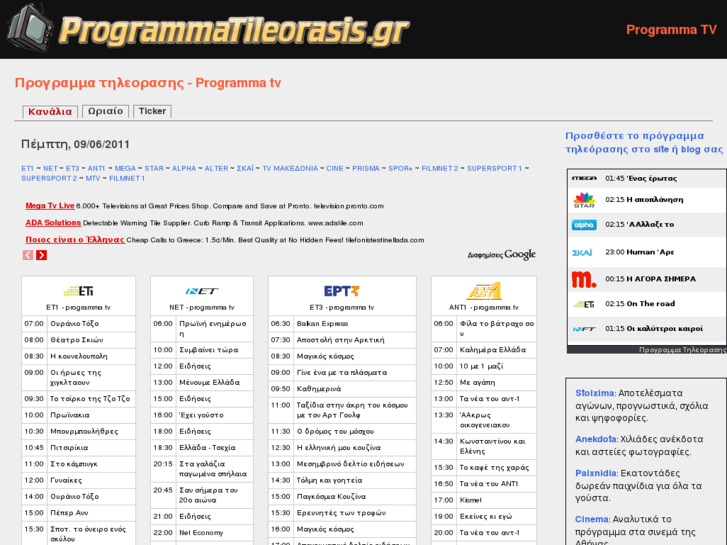Click the ET1 logo in sidebar widget
Image resolution: width=727 pixels, height=545 pixels.
[584, 304]
